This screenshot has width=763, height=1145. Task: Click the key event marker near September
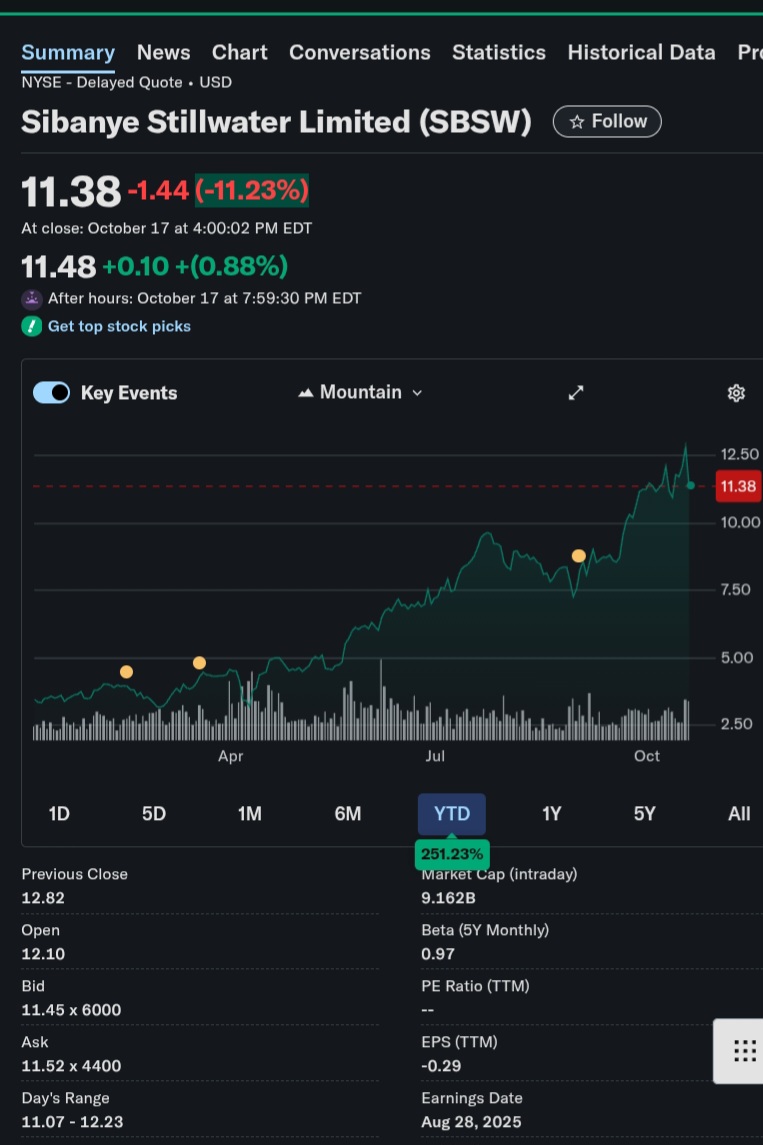click(578, 556)
